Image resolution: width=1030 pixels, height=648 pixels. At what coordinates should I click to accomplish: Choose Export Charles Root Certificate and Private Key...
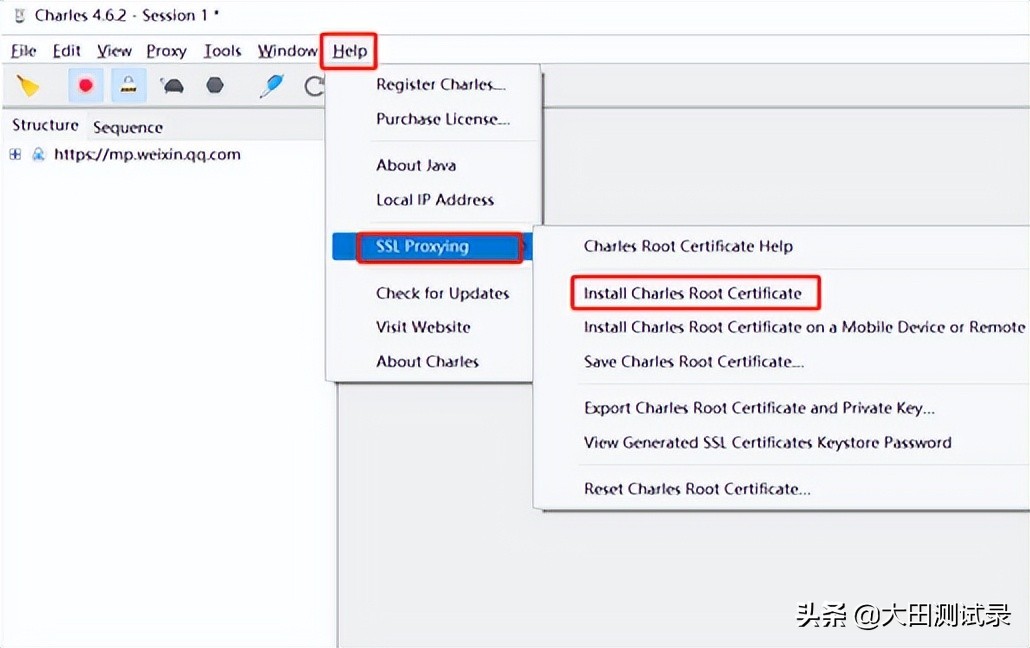[759, 408]
